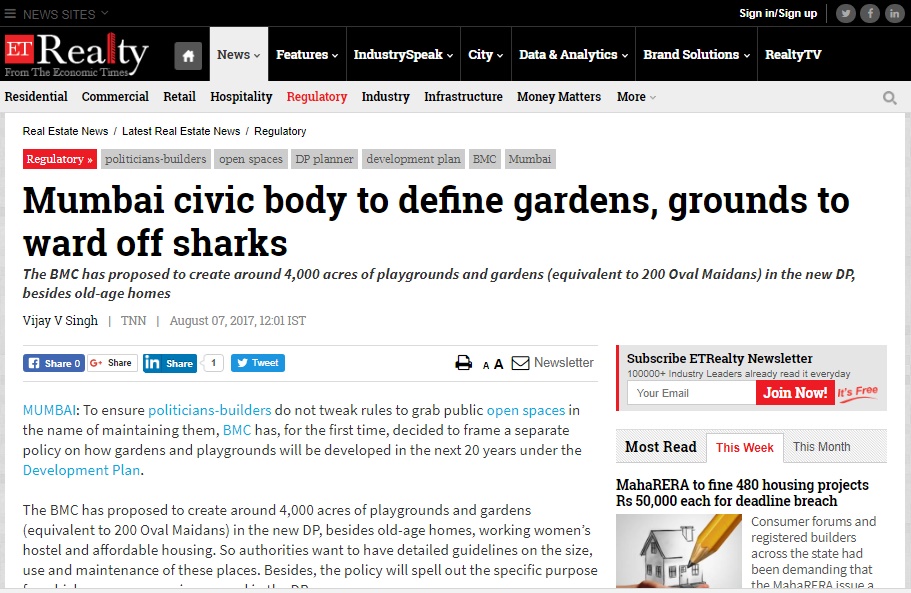Expand the More category menu
911x593 pixels.
[636, 97]
